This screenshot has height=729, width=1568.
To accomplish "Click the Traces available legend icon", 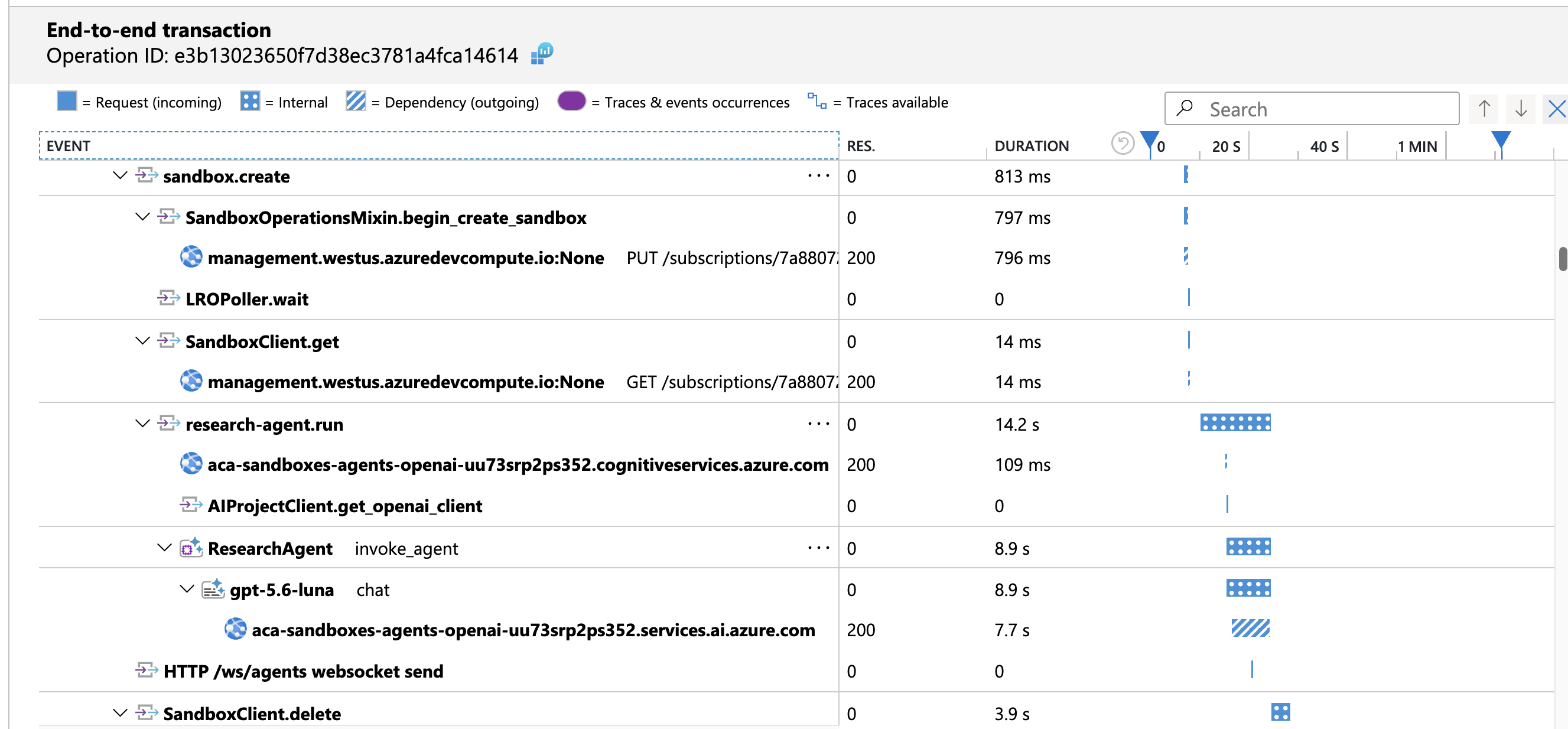I will 817,101.
